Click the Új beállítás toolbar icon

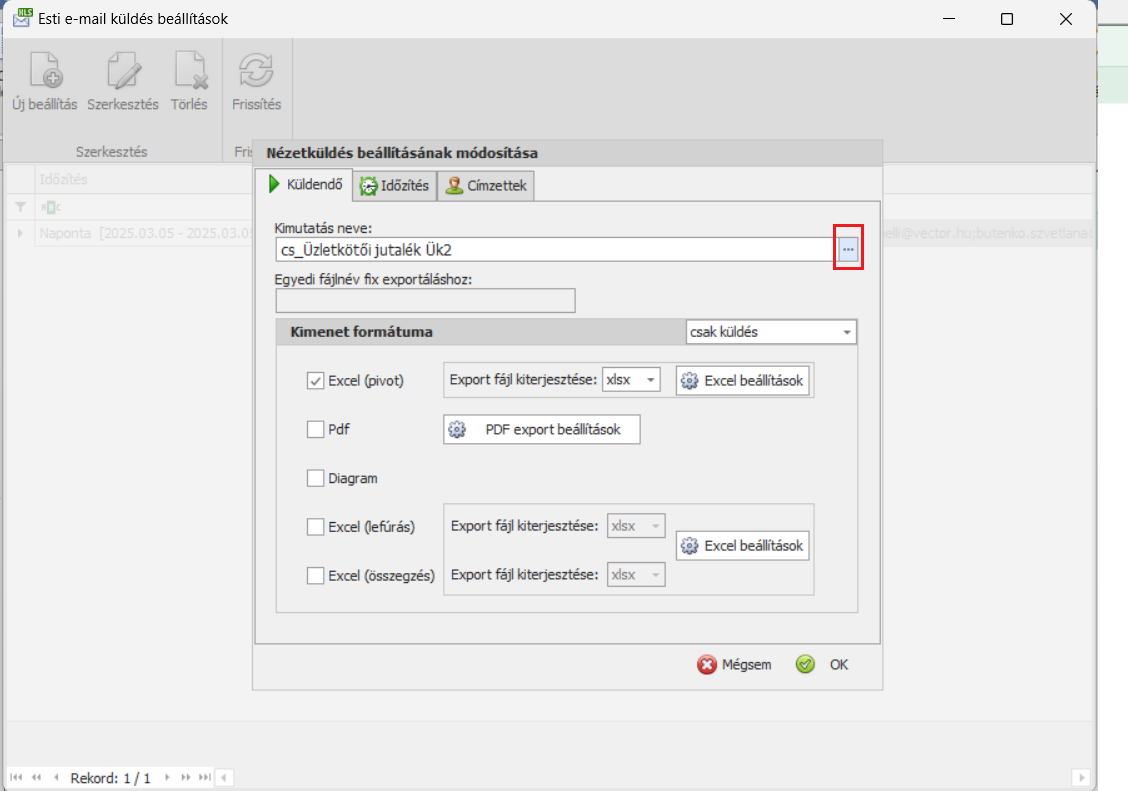tap(44, 72)
